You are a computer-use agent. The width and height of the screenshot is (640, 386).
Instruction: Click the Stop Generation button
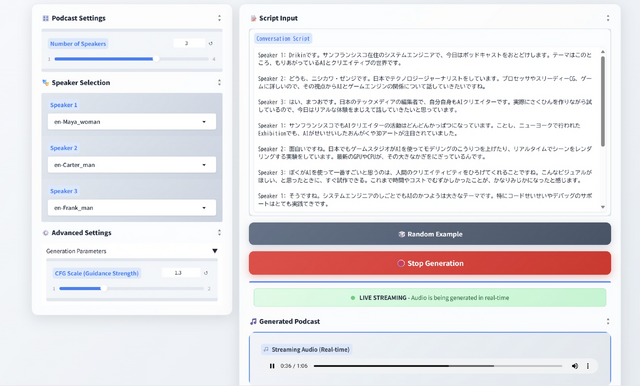[x=430, y=263]
